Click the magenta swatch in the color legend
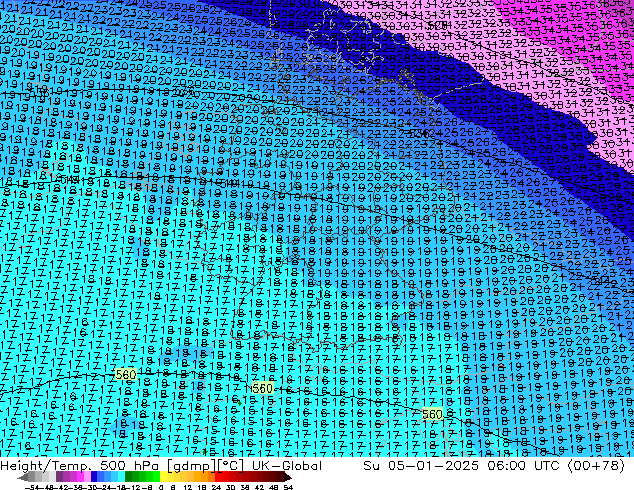 coord(80,477)
